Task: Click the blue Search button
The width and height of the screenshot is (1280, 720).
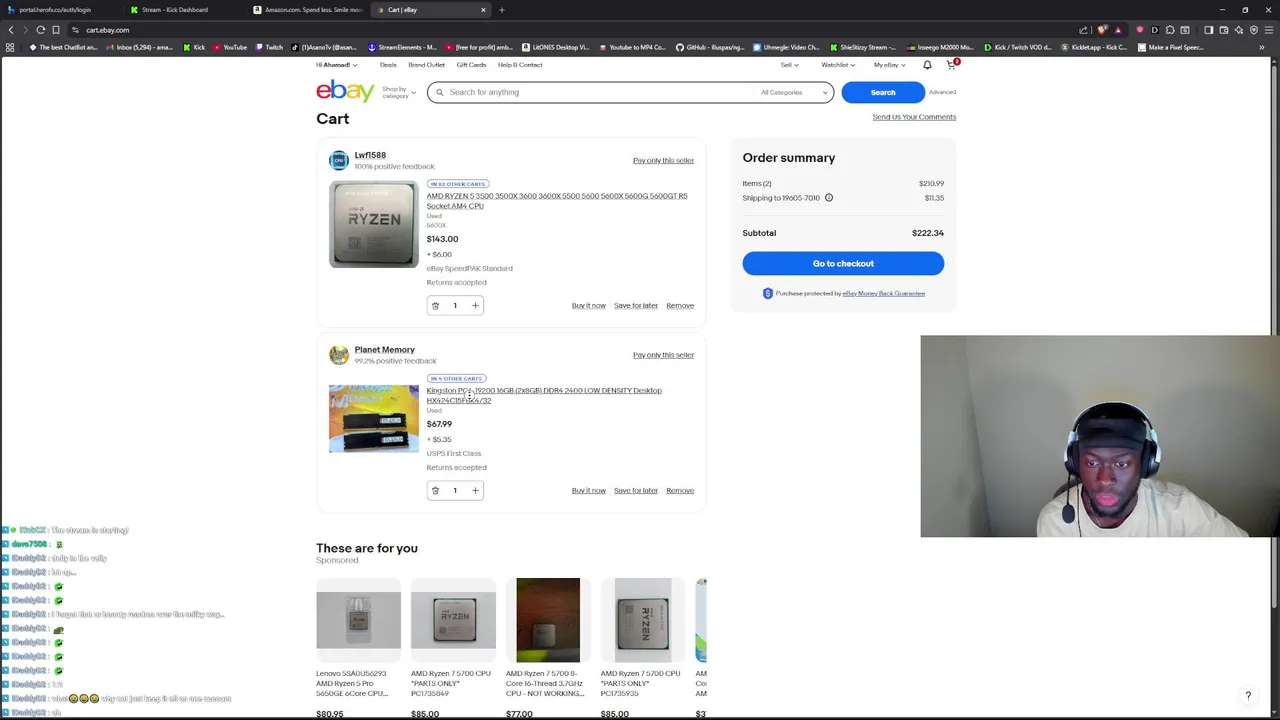Action: coord(883,92)
